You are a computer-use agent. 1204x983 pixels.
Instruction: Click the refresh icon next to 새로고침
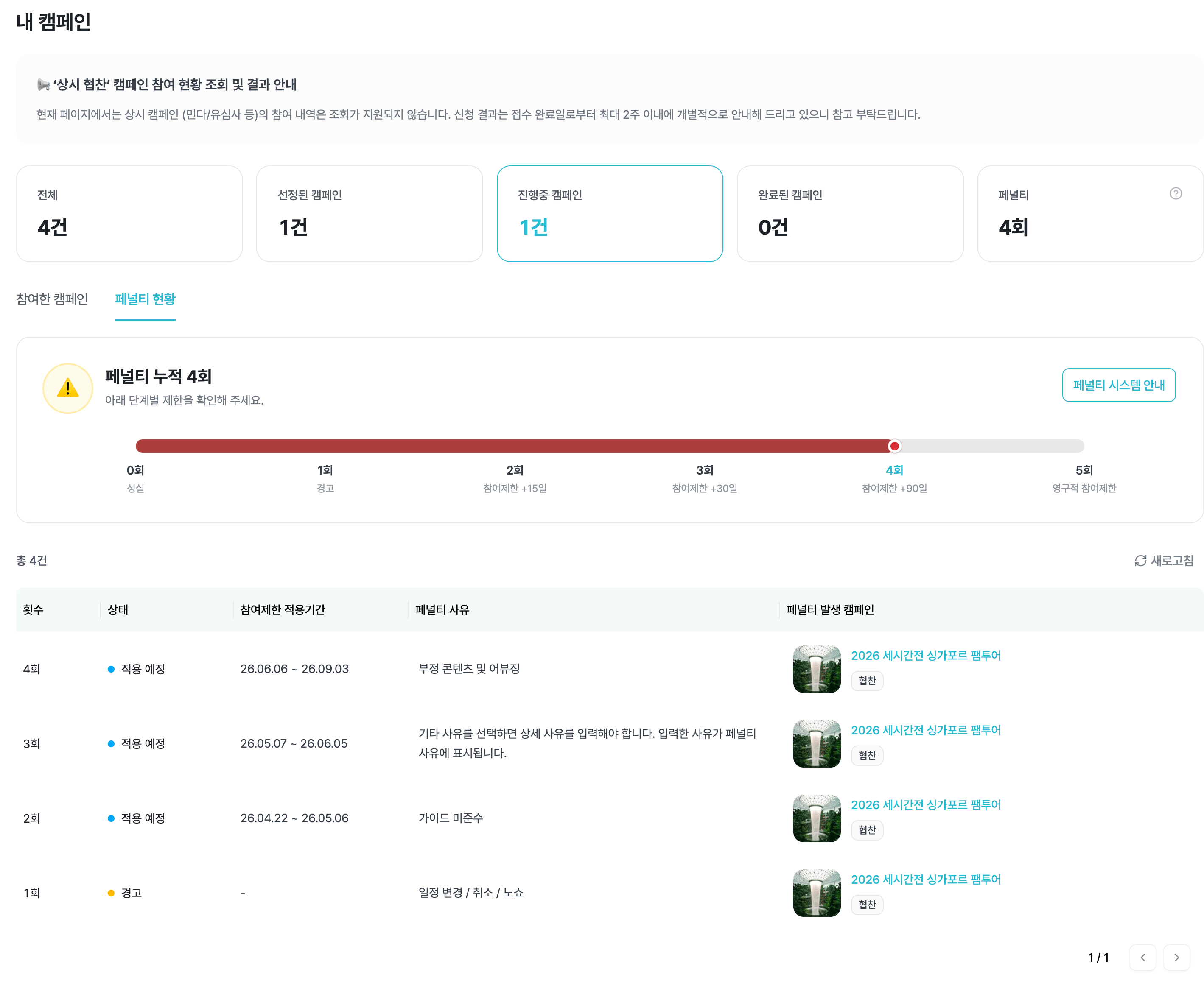pyautogui.click(x=1140, y=561)
